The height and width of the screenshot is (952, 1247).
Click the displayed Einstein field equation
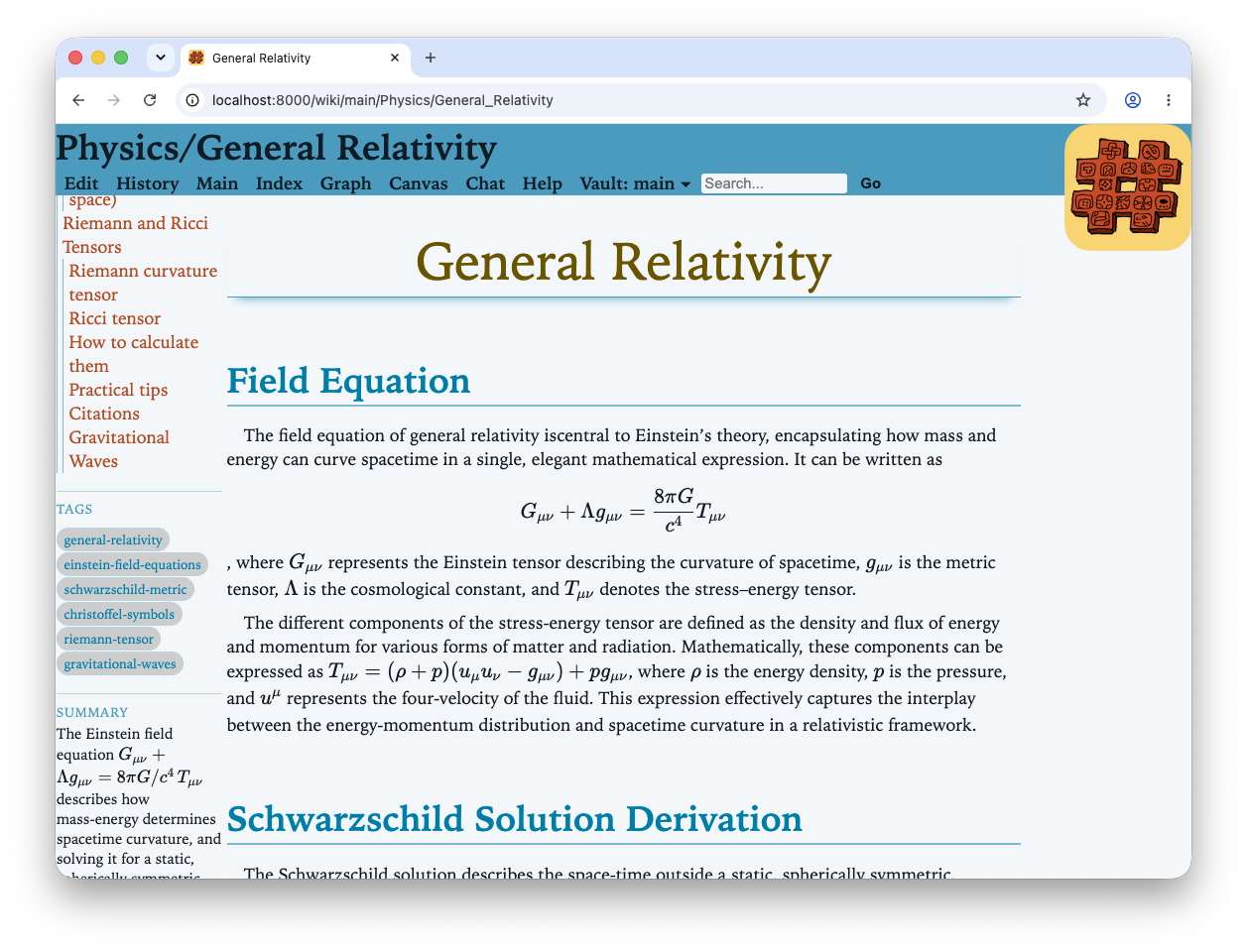[623, 510]
